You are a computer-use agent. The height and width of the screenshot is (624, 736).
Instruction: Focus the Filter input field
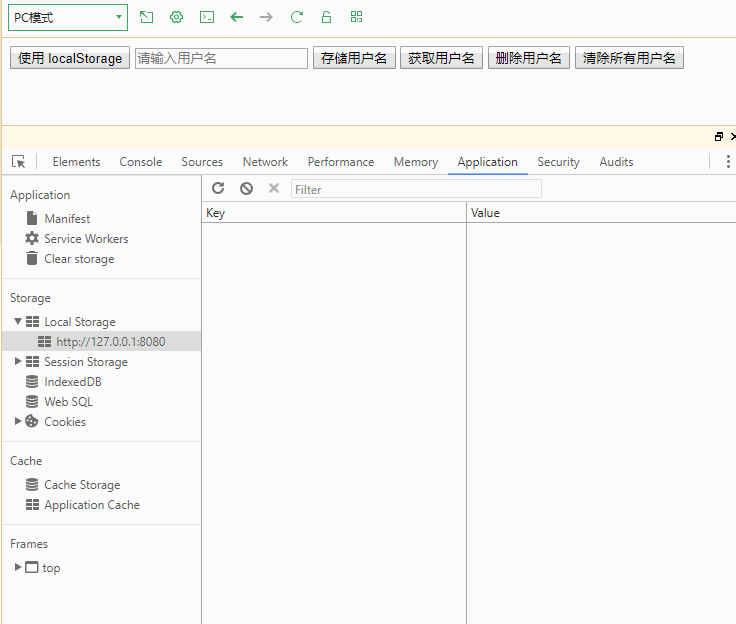pos(416,189)
